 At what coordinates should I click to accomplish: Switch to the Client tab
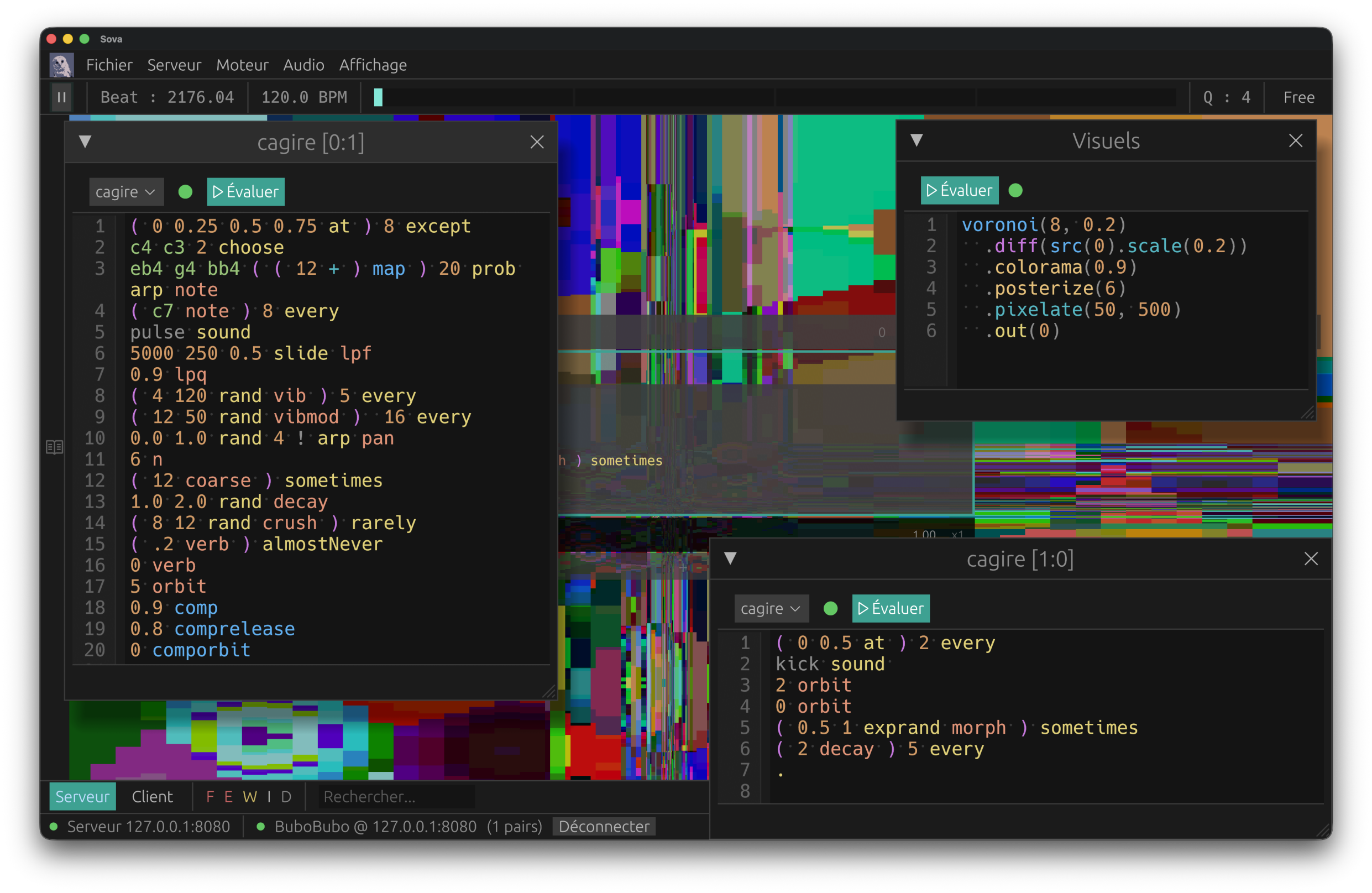pos(152,796)
